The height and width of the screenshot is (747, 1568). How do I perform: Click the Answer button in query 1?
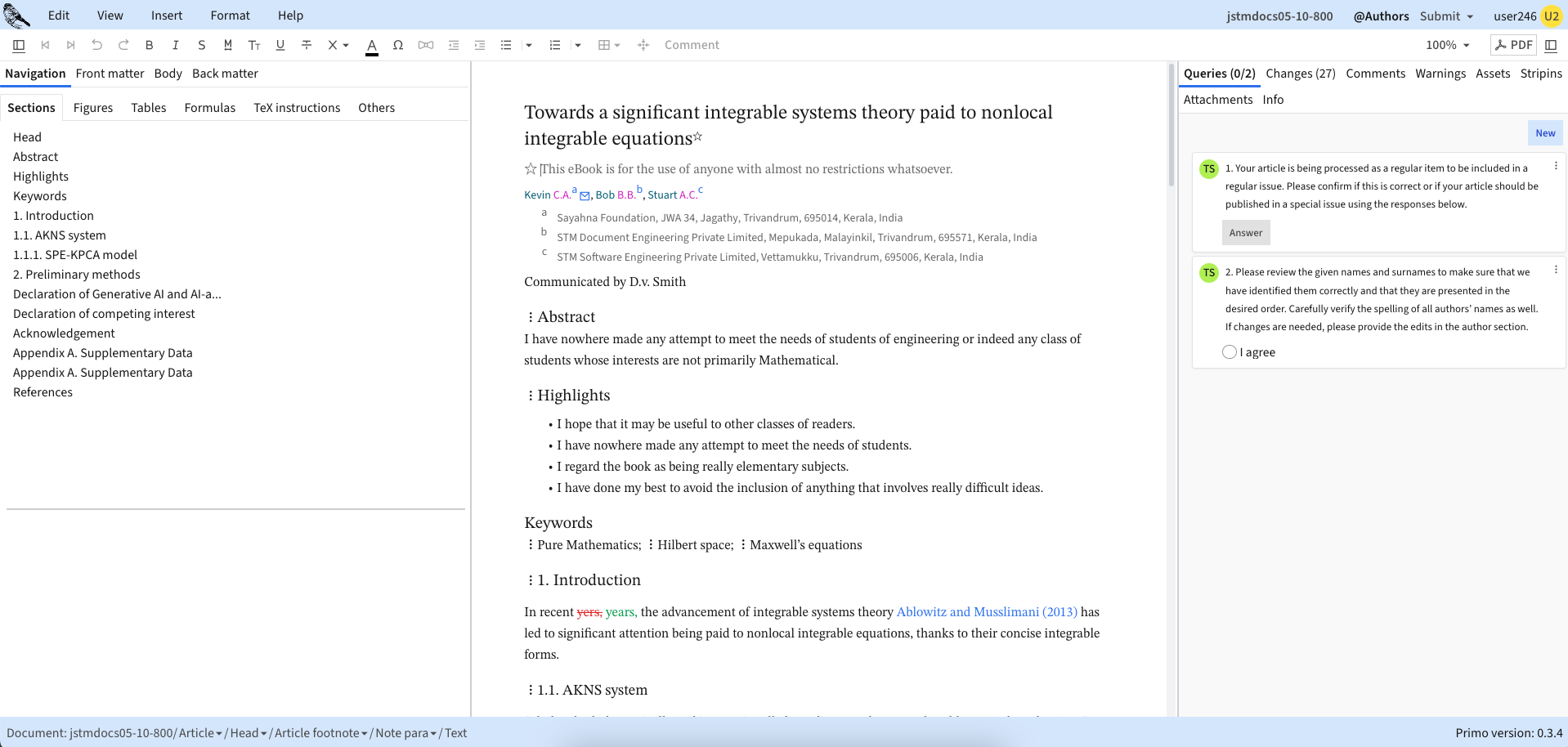click(1245, 233)
